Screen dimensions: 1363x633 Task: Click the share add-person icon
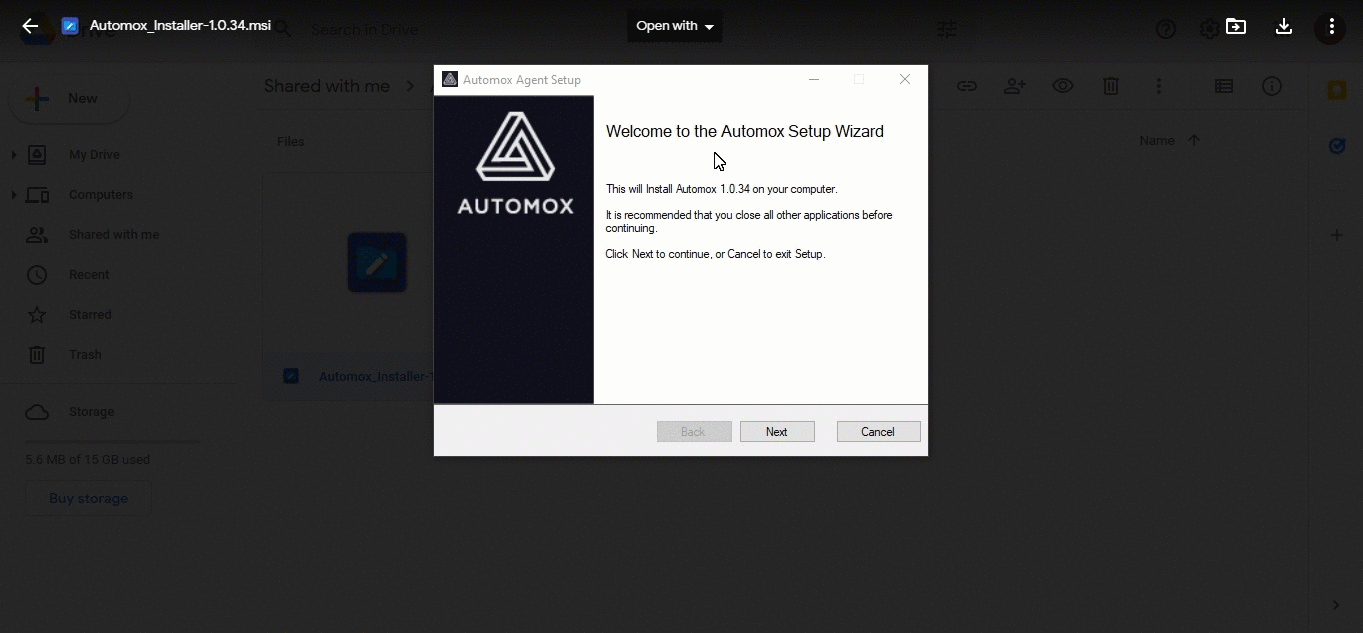pos(1015,87)
